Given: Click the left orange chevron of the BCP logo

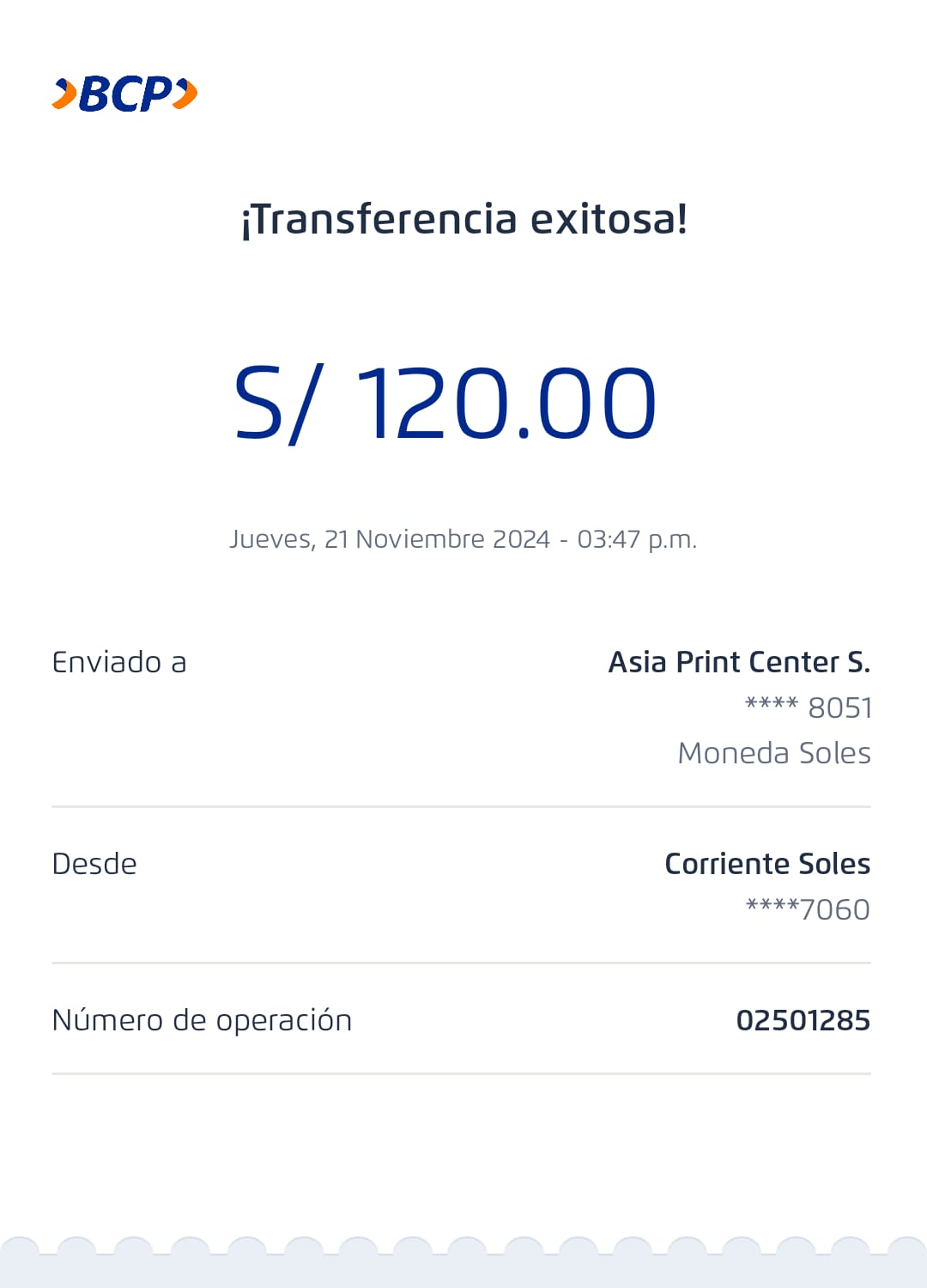Looking at the screenshot, I should (65, 94).
